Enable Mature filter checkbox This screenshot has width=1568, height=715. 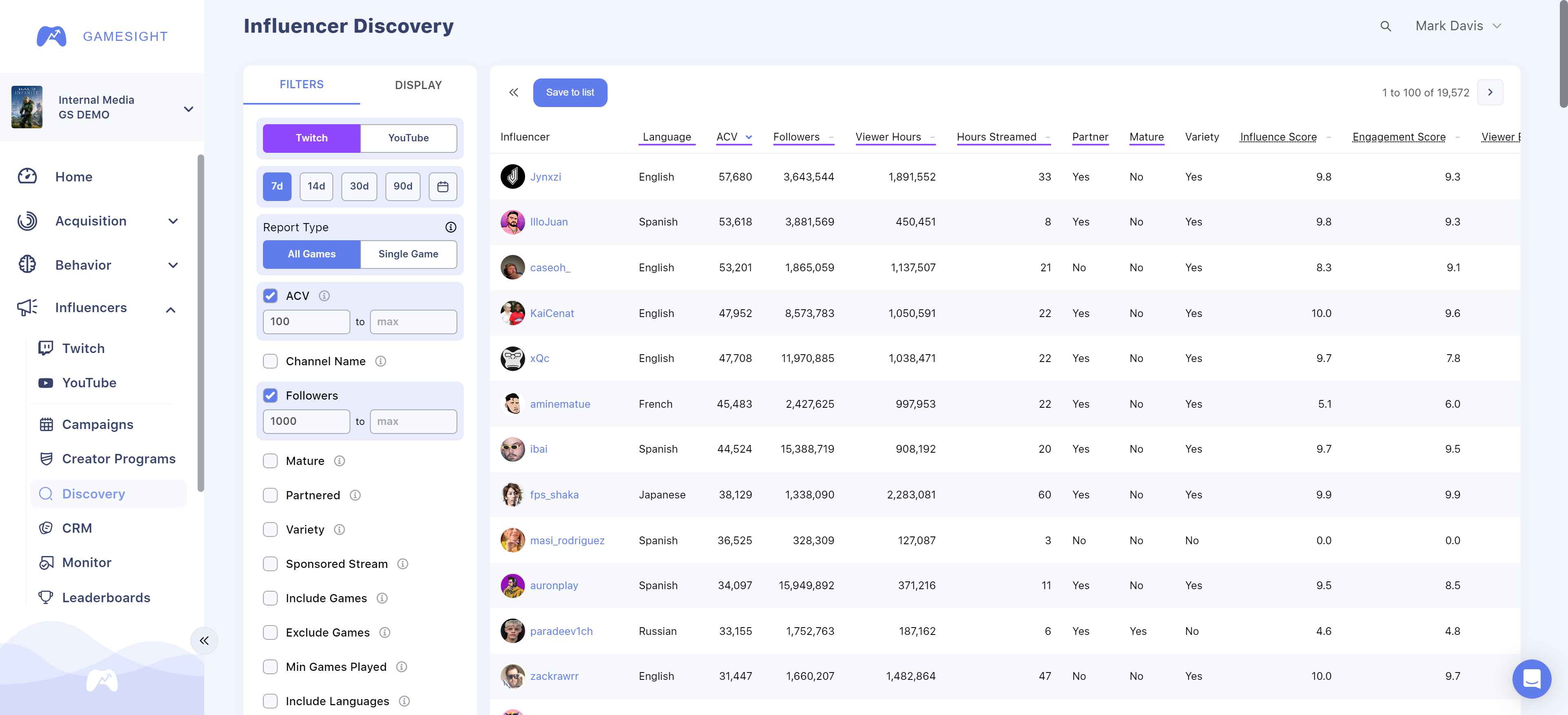coord(270,461)
